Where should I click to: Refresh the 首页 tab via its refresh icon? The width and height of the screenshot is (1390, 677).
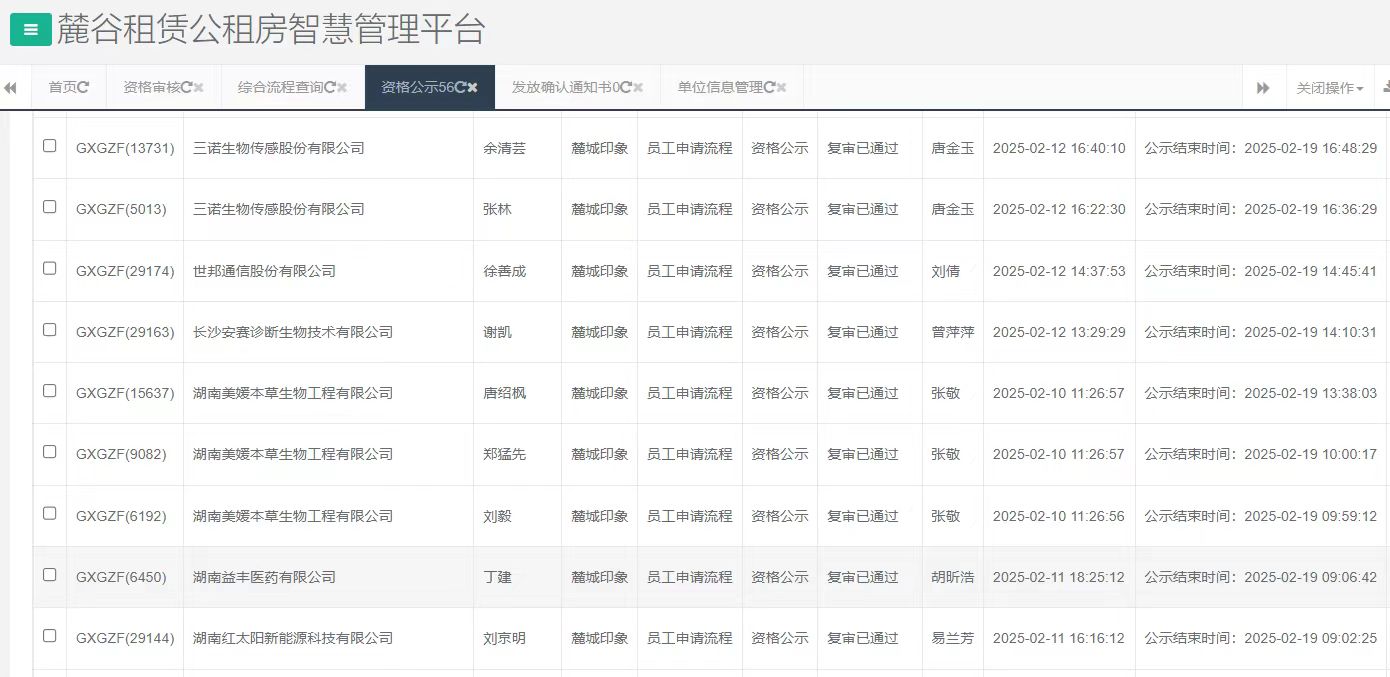tap(84, 87)
